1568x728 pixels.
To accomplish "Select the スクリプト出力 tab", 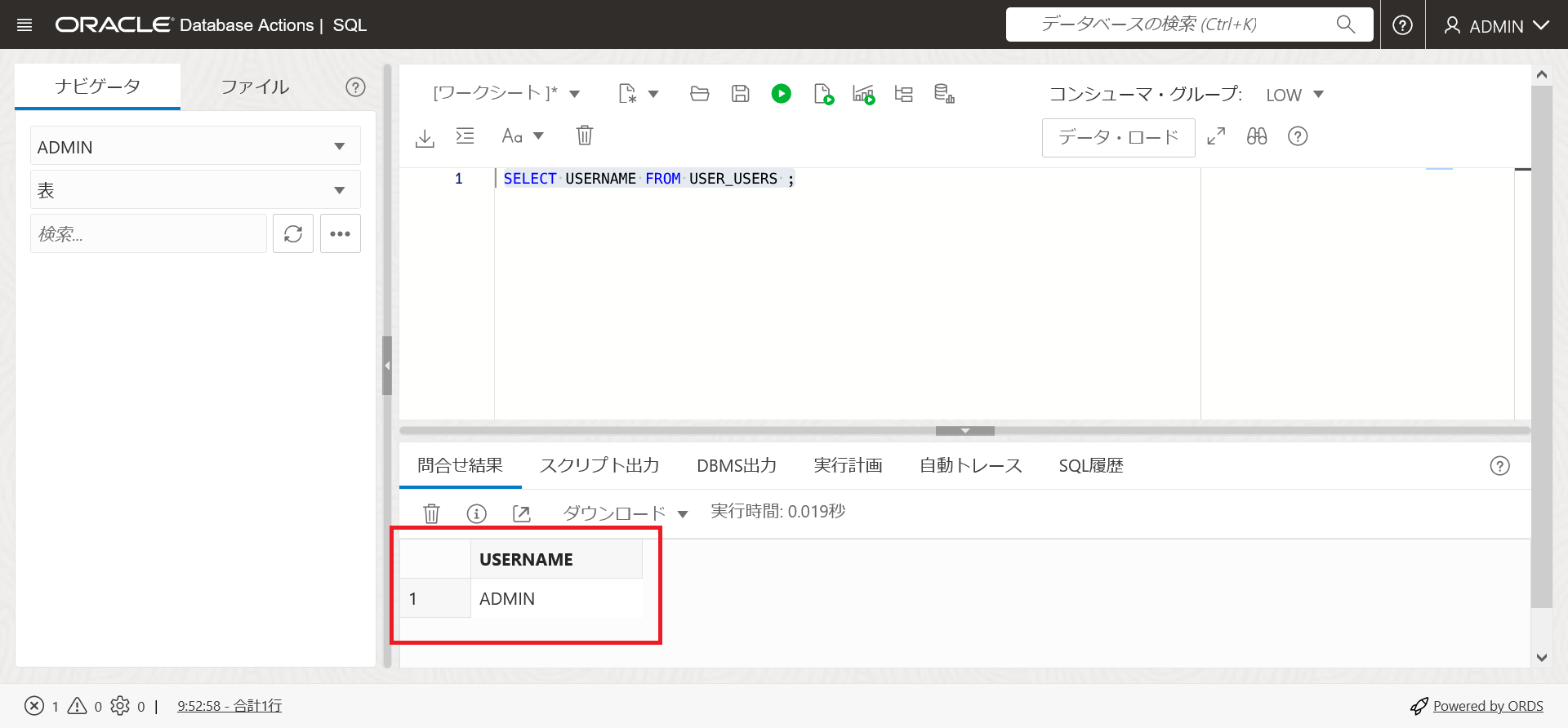I will pos(599,466).
